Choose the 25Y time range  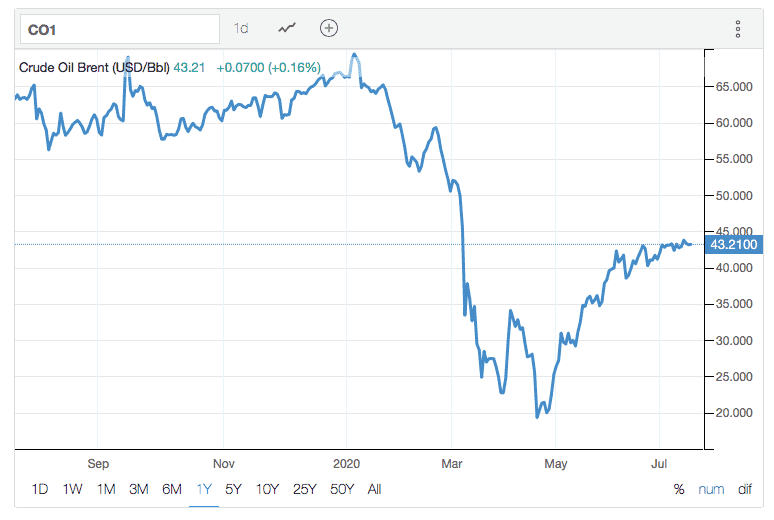click(x=304, y=489)
